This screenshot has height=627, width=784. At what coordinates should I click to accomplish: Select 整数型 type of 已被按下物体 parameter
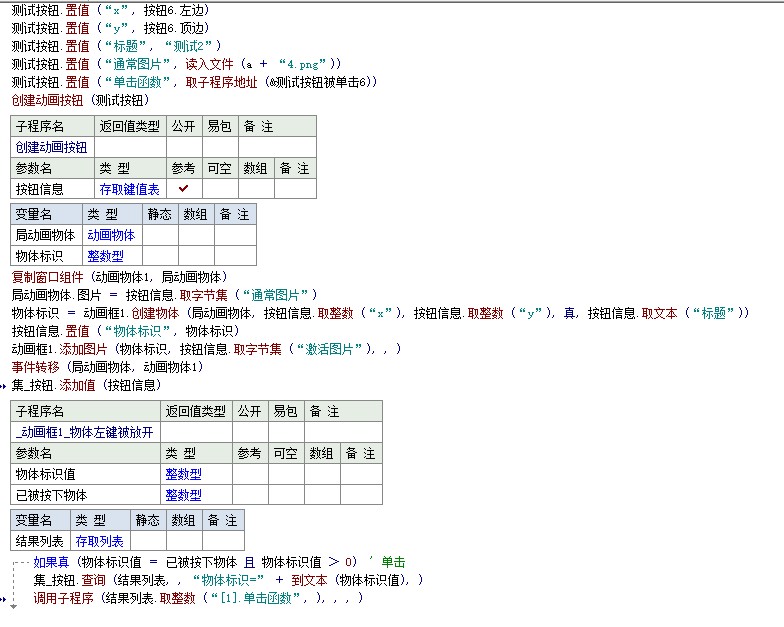point(183,495)
